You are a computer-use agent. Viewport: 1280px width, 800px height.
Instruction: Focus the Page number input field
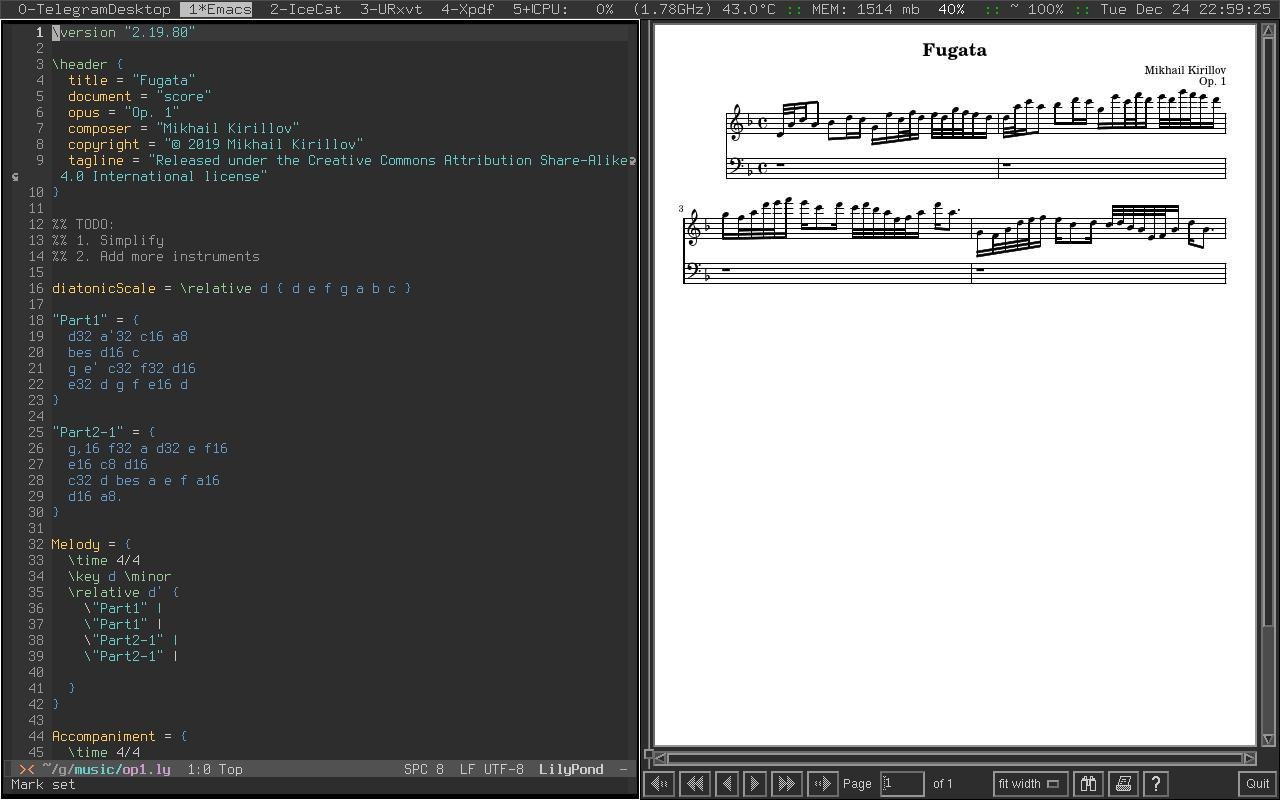point(902,784)
